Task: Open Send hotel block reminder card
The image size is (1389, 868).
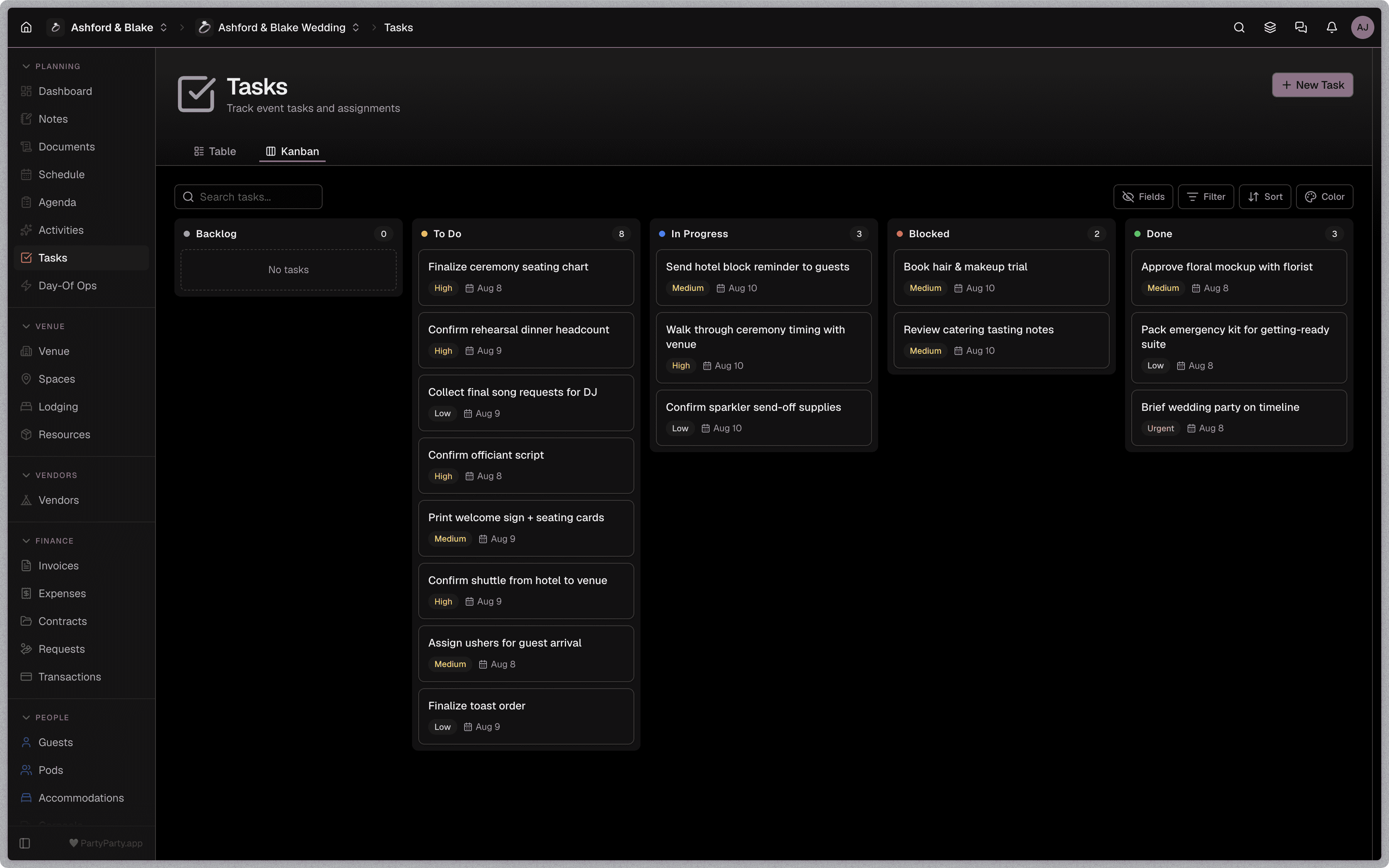Action: (764, 277)
